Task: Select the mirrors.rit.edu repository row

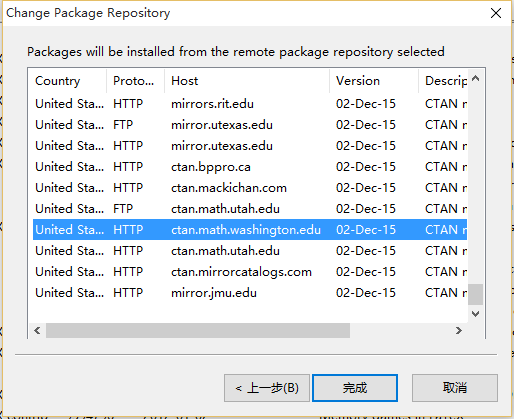Action: [x=250, y=104]
